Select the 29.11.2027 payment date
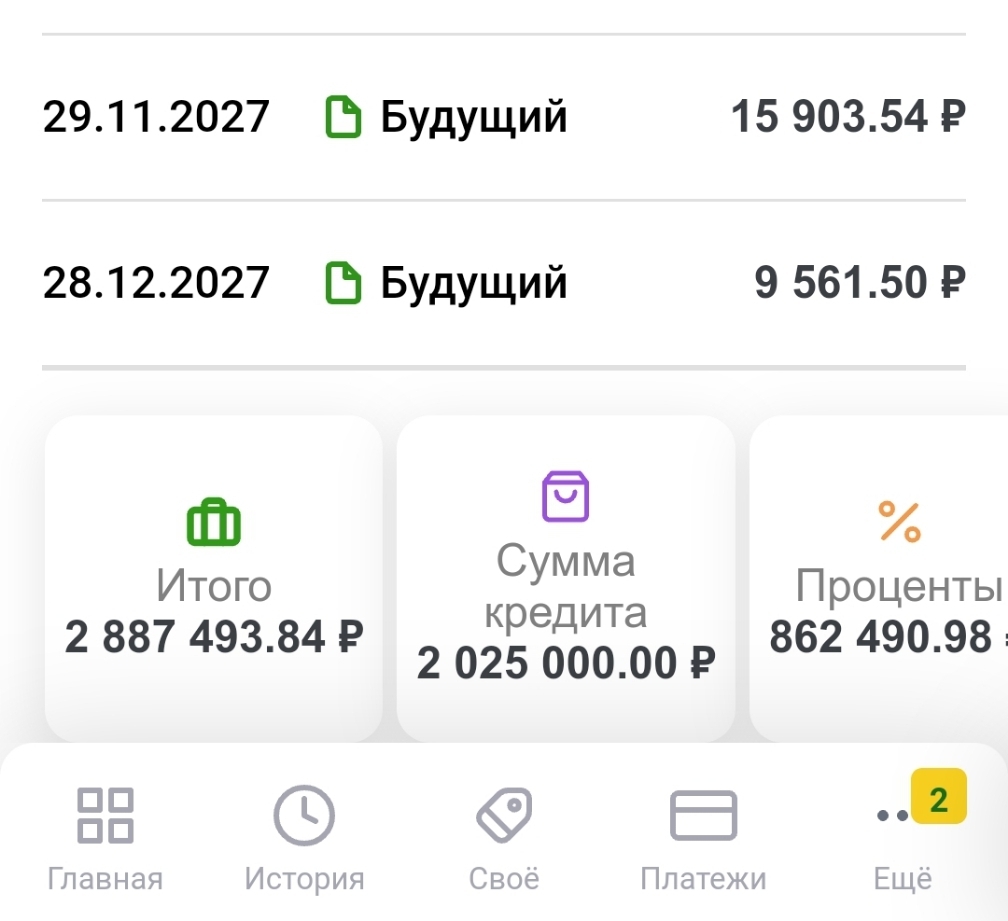This screenshot has height=921, width=1008. pyautogui.click(x=156, y=118)
